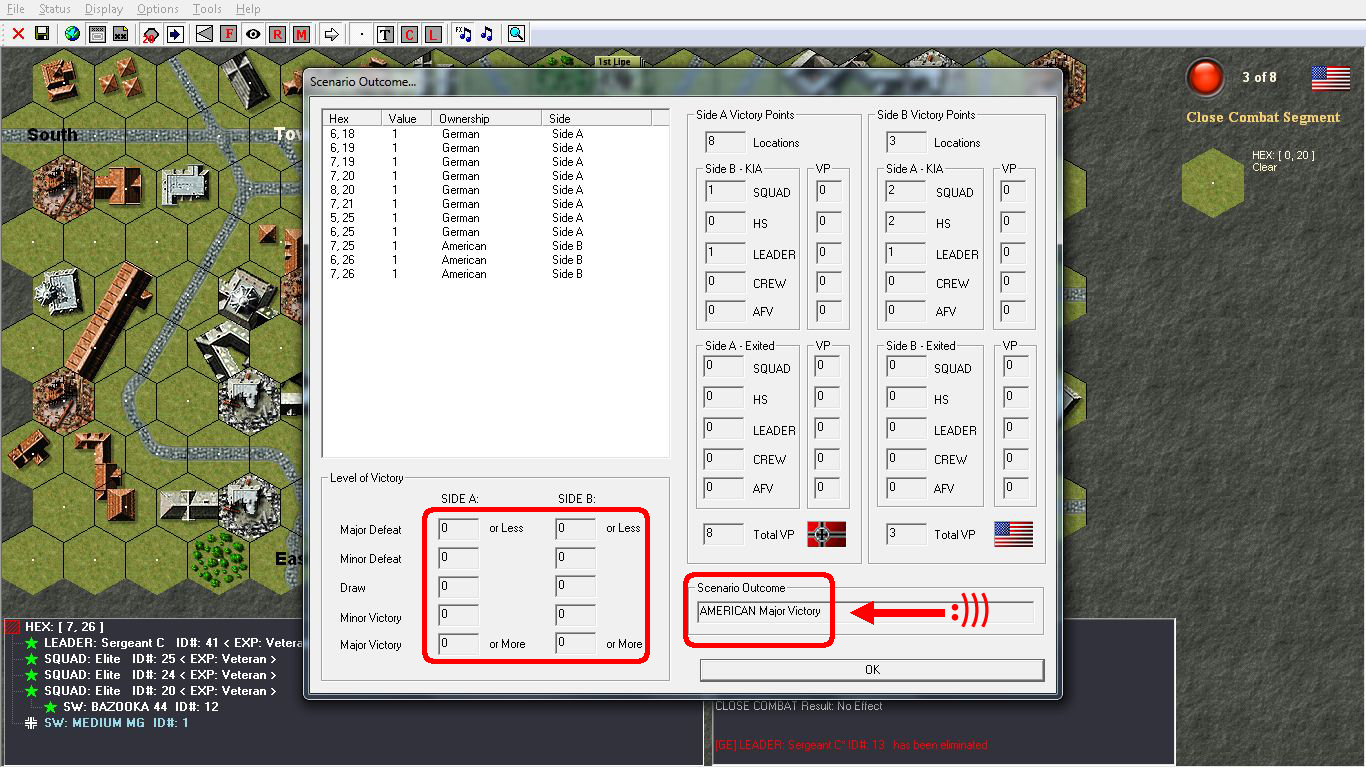Open the Display menu
This screenshot has width=1366, height=768.
[104, 9]
